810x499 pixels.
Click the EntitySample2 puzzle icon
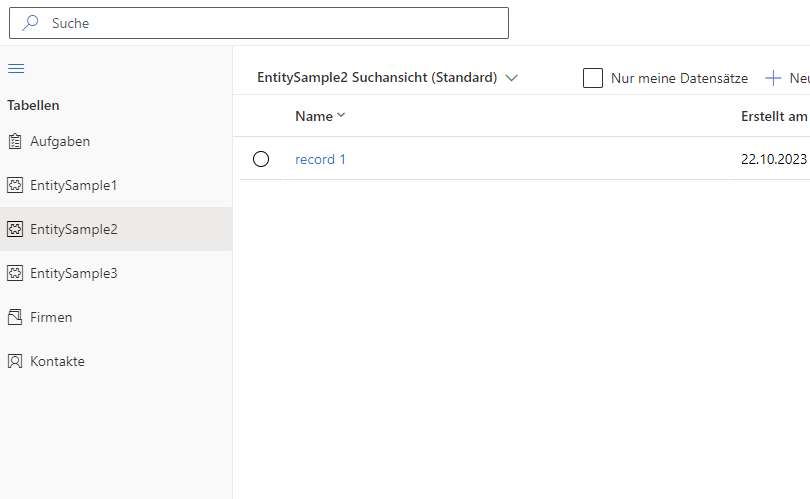(15, 229)
